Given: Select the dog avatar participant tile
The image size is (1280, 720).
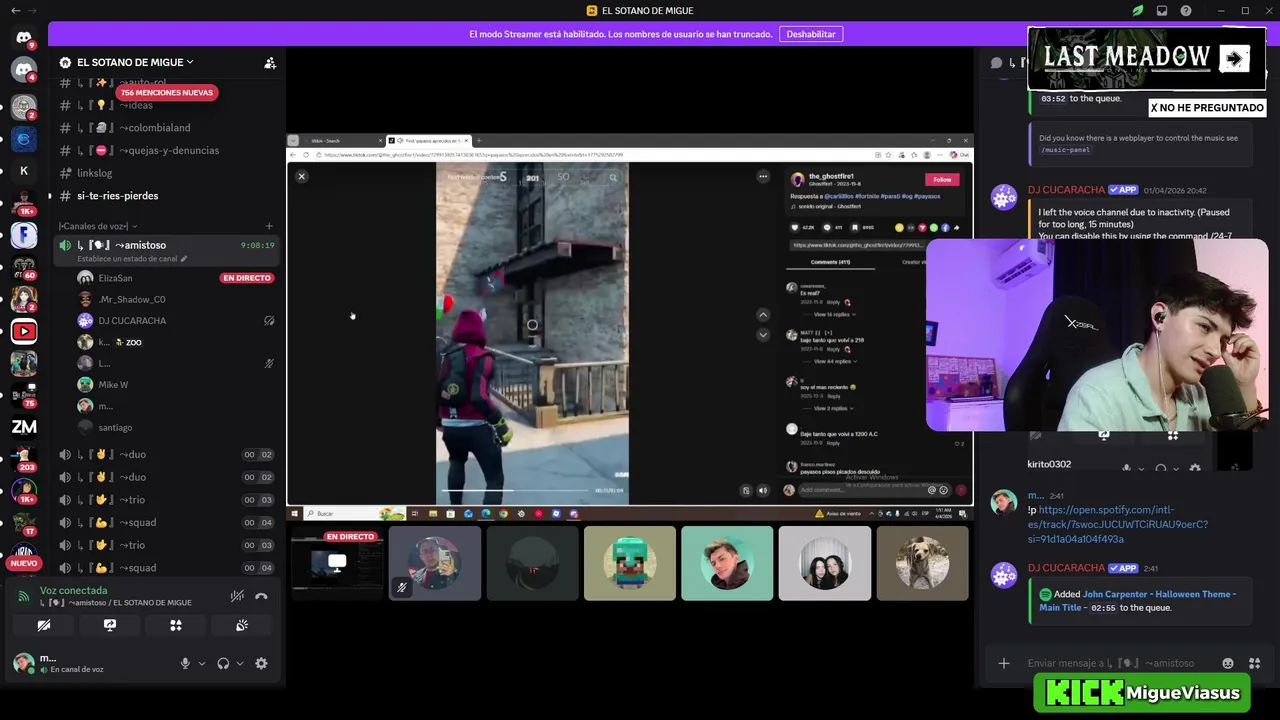Looking at the screenshot, I should 922,564.
